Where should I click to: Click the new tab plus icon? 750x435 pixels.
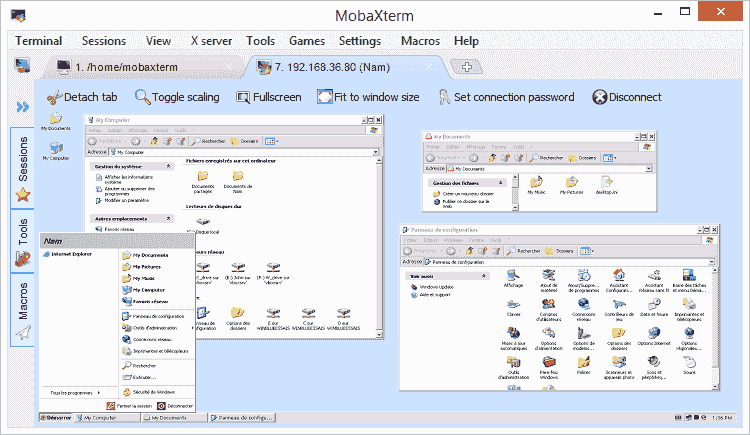click(x=467, y=67)
